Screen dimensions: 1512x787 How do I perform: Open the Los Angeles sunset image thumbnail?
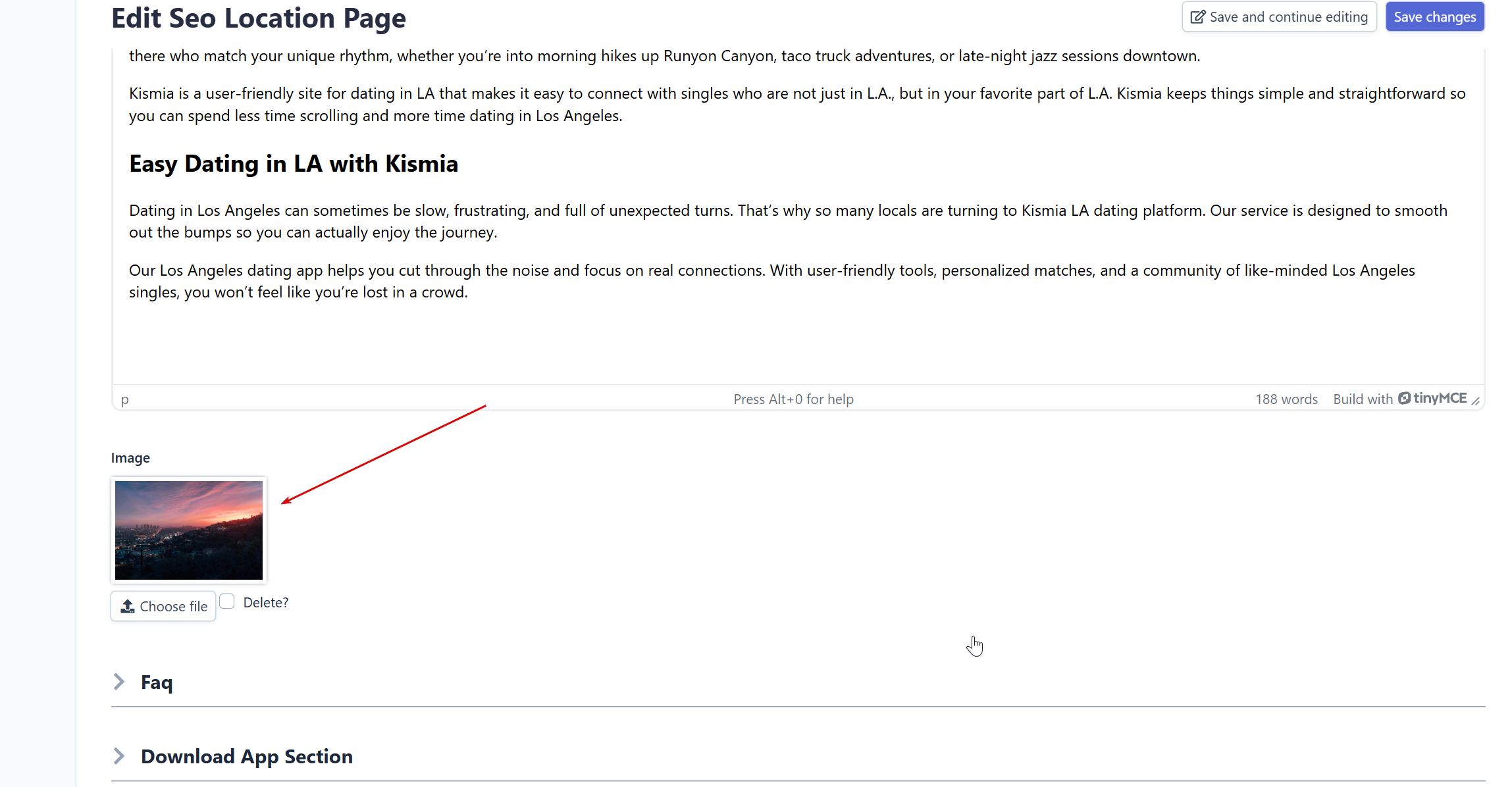click(x=189, y=530)
